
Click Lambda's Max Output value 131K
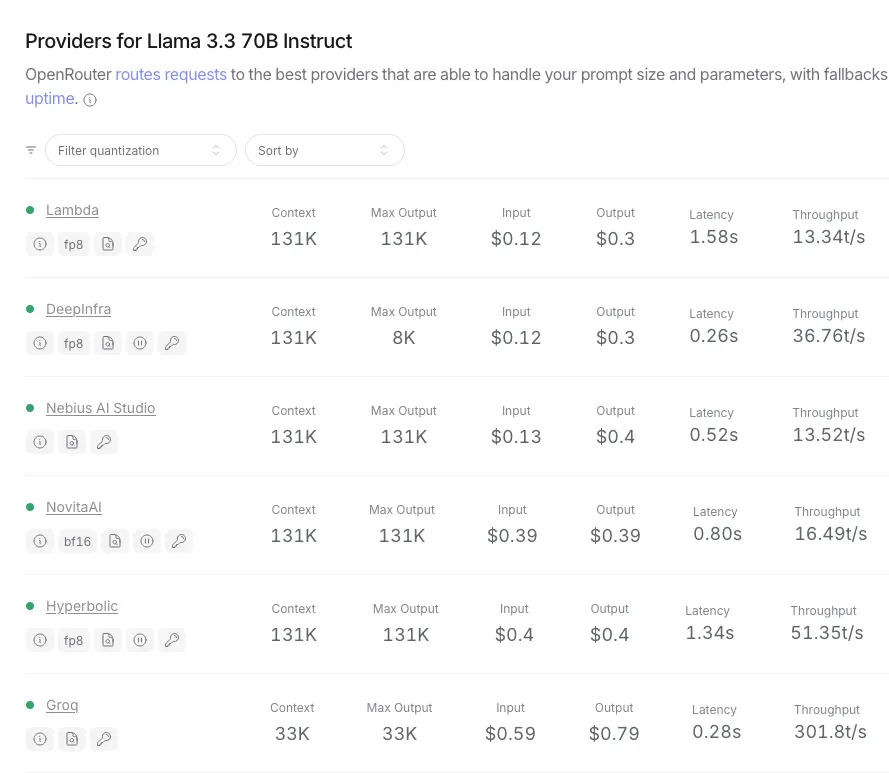[x=404, y=239]
